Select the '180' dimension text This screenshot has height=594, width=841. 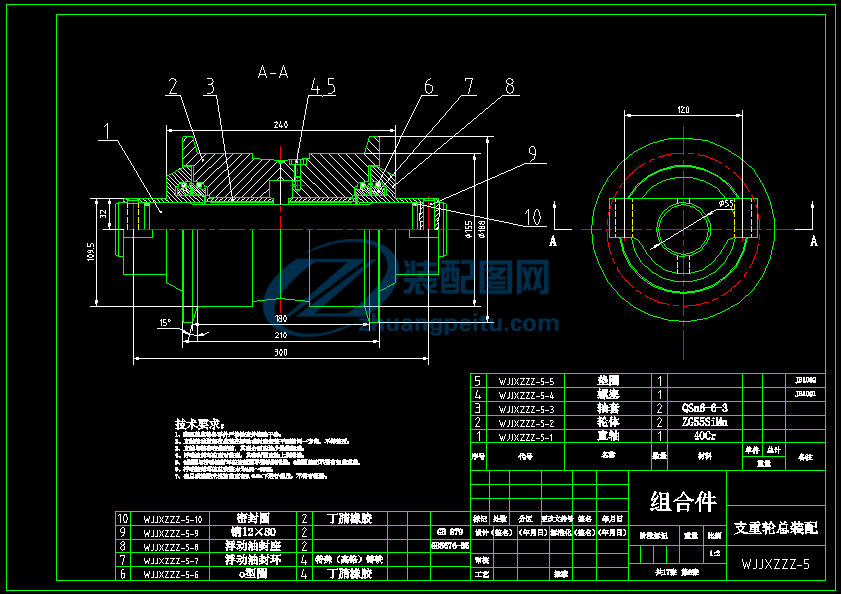click(x=281, y=318)
